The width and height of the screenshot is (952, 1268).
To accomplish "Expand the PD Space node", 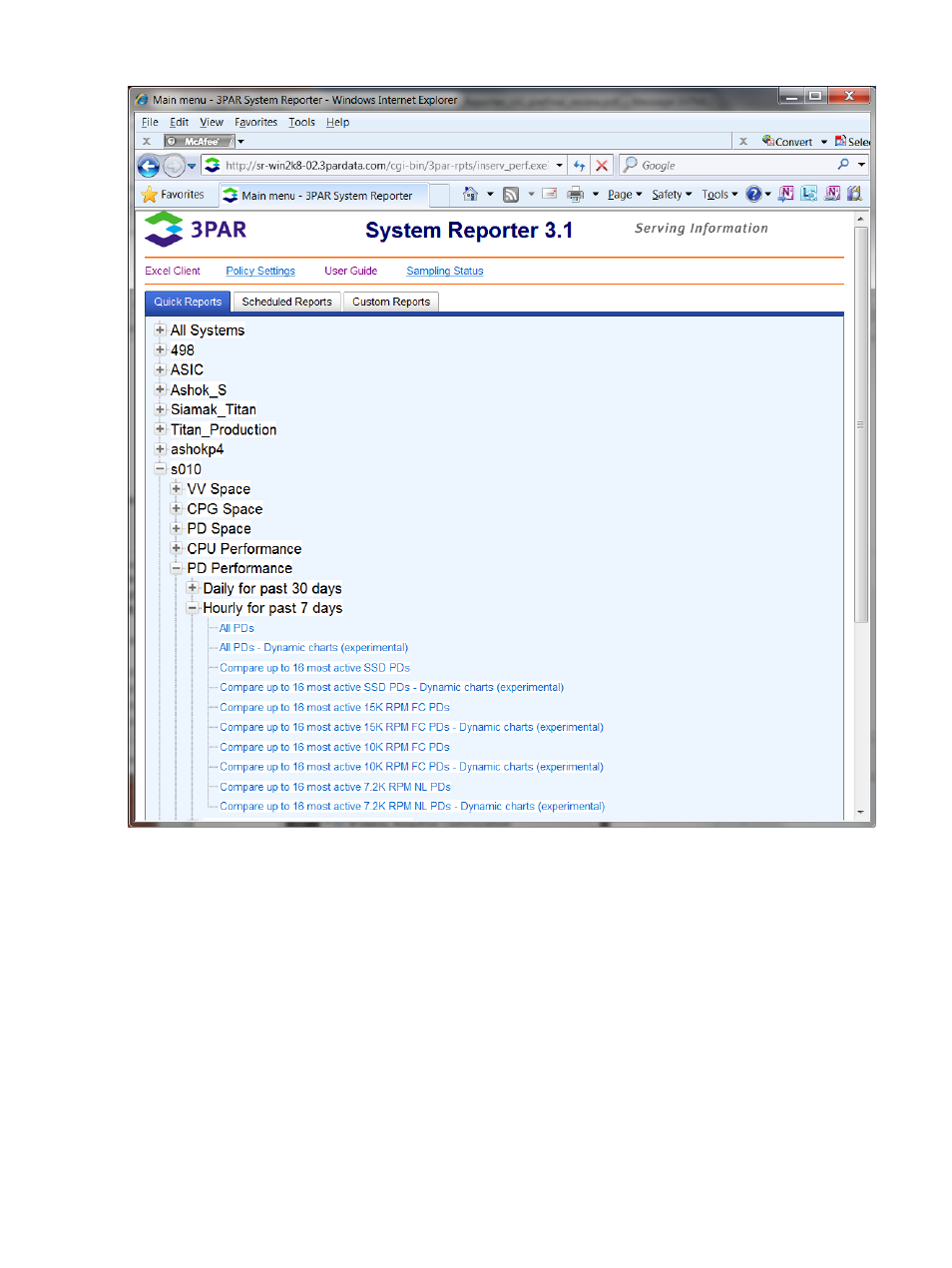I will (177, 528).
